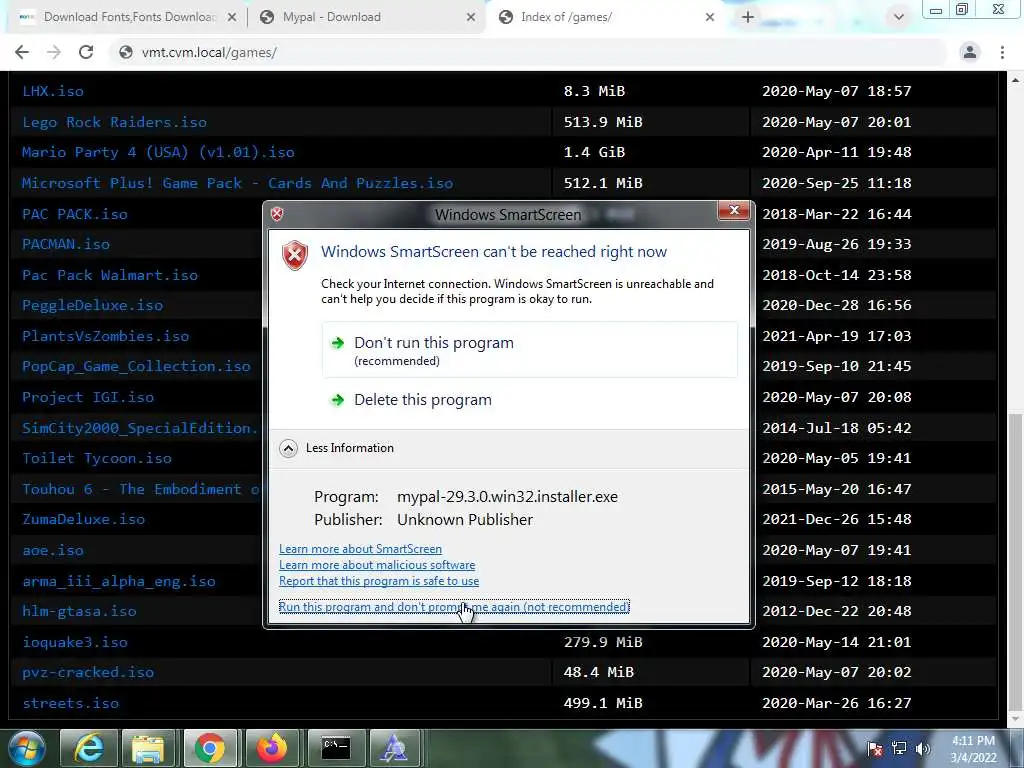Viewport: 1024px width, 768px height.
Task: Go back using the browser back arrow
Action: tap(22, 52)
